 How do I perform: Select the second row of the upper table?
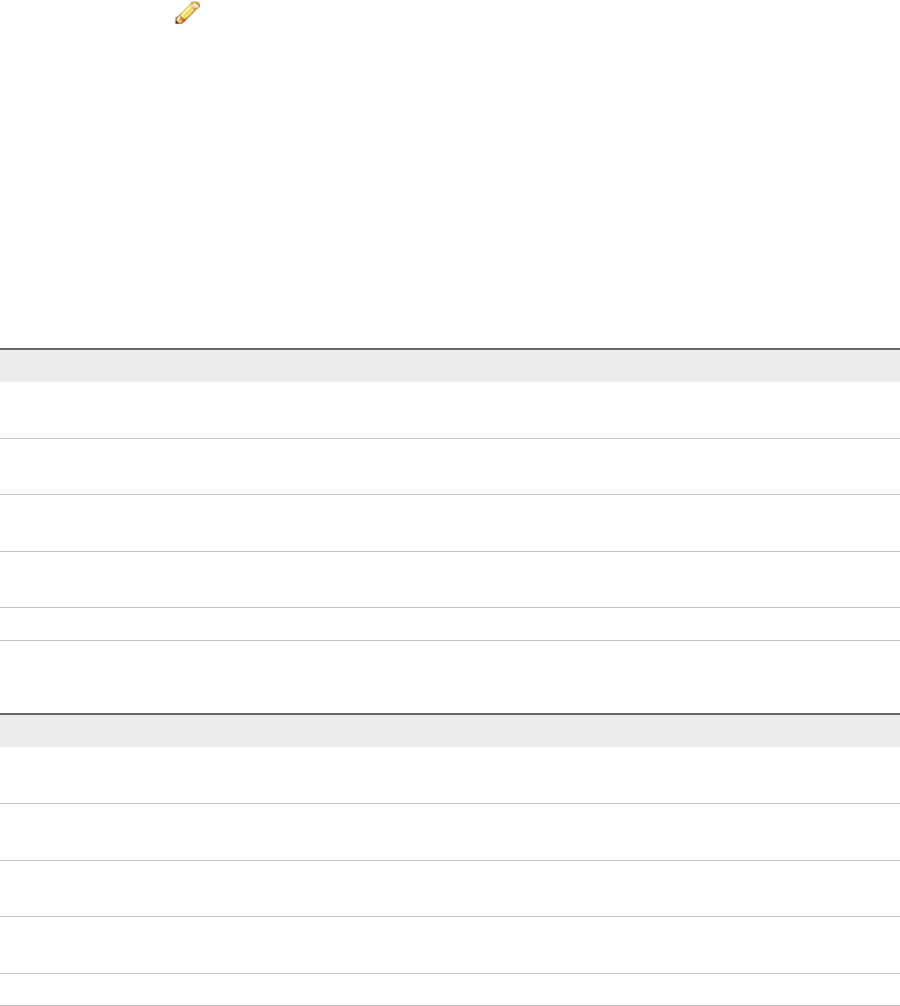point(450,466)
